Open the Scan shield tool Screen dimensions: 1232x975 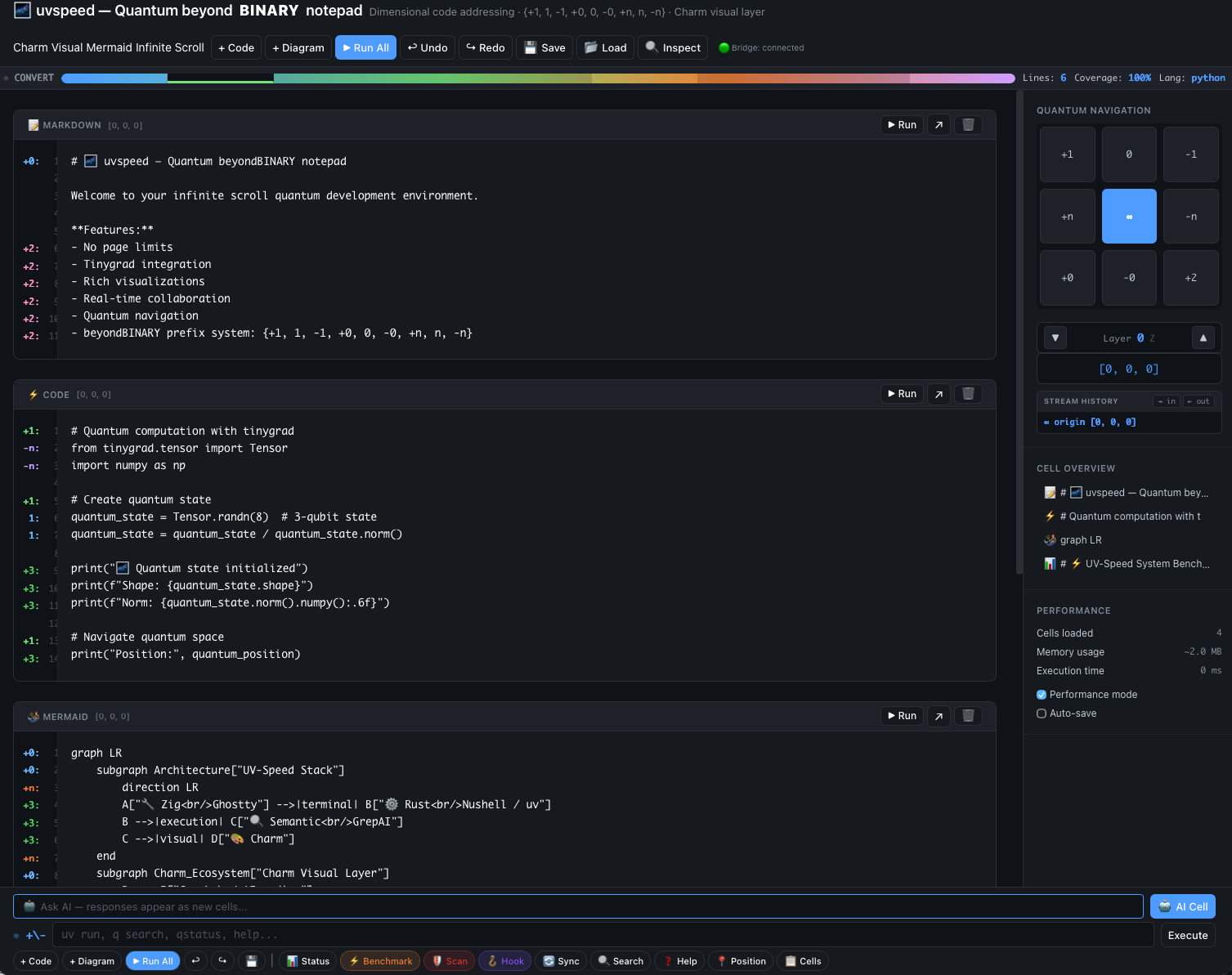coord(437,961)
